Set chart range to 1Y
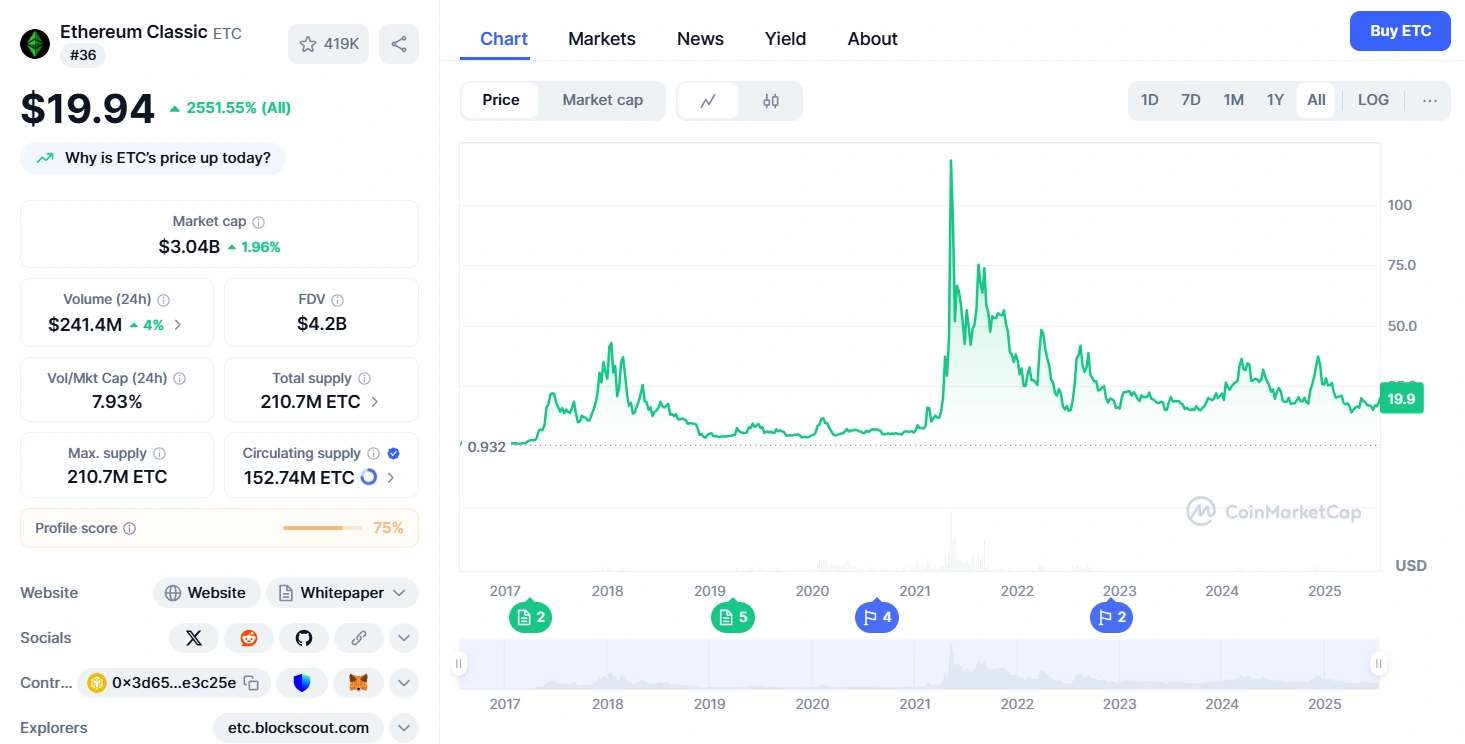The image size is (1465, 744). [x=1275, y=100]
